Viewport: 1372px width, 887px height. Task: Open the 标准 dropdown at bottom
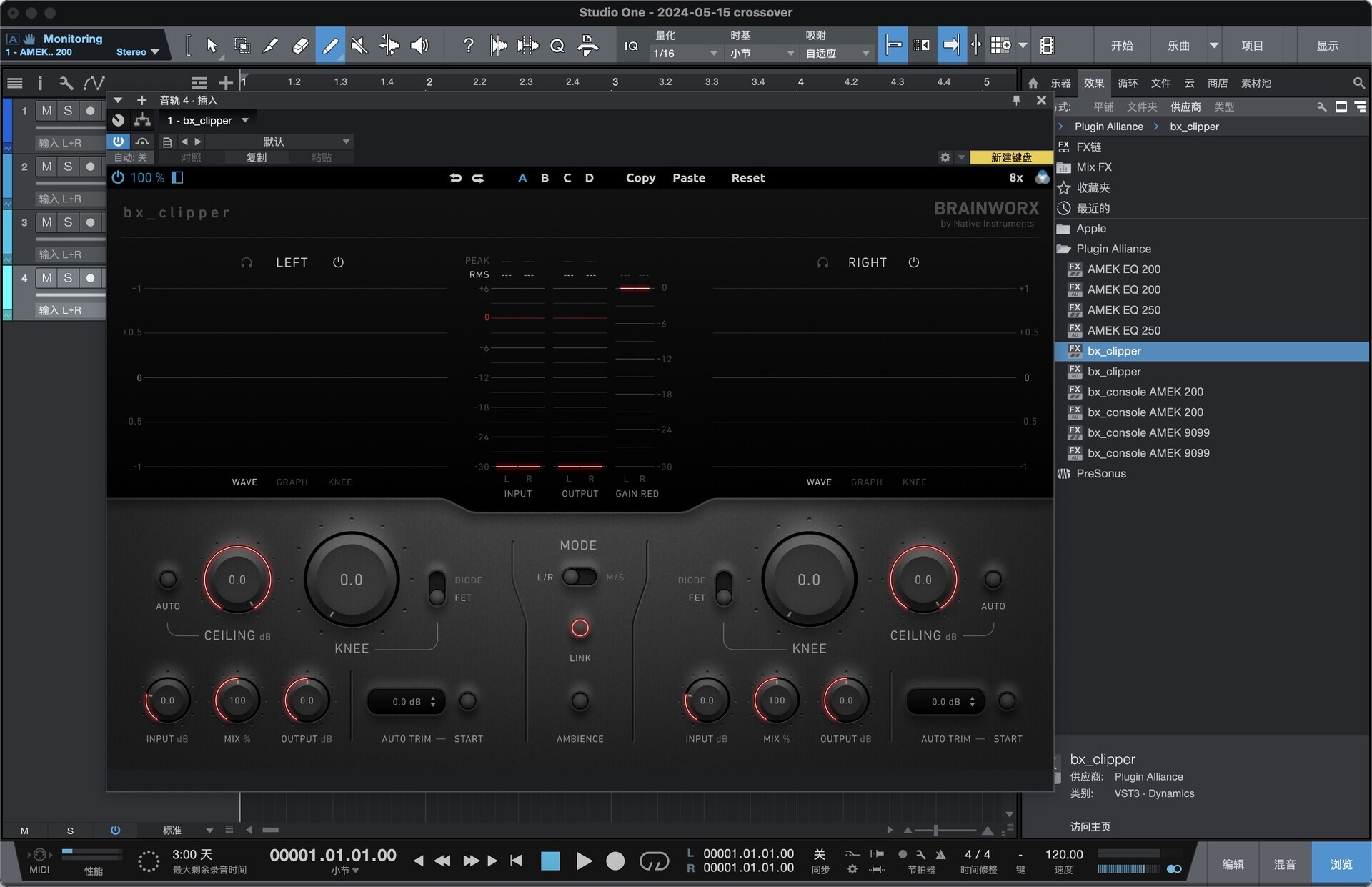pos(187,831)
